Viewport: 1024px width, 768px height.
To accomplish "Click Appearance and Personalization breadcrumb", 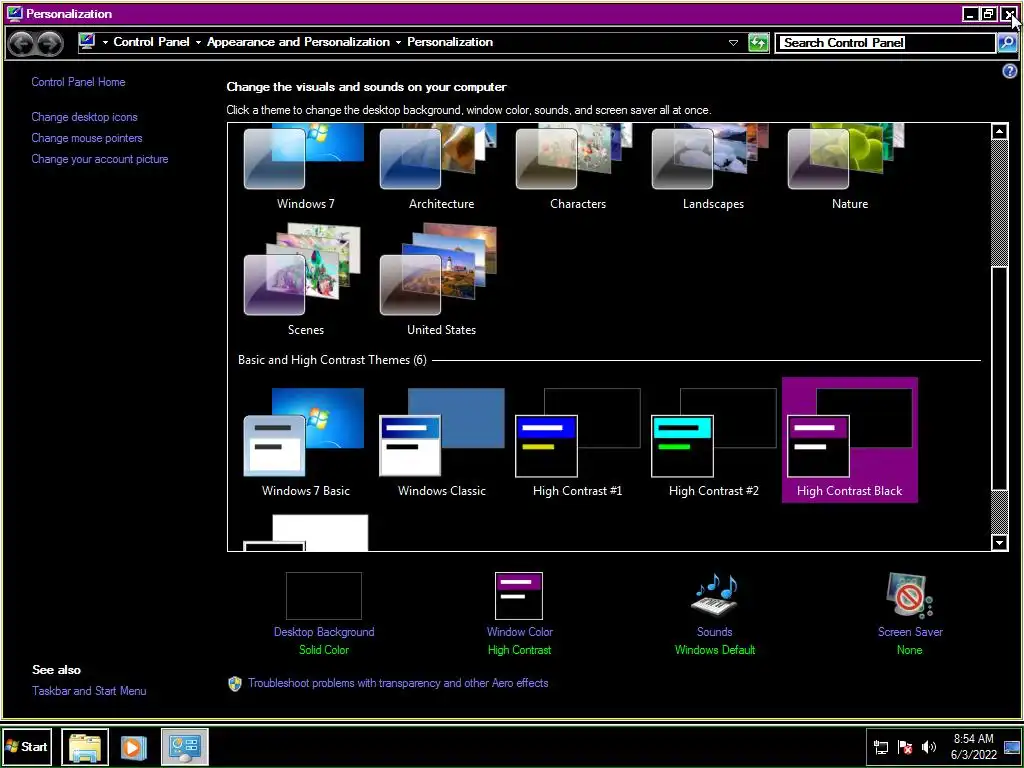I will coord(298,42).
